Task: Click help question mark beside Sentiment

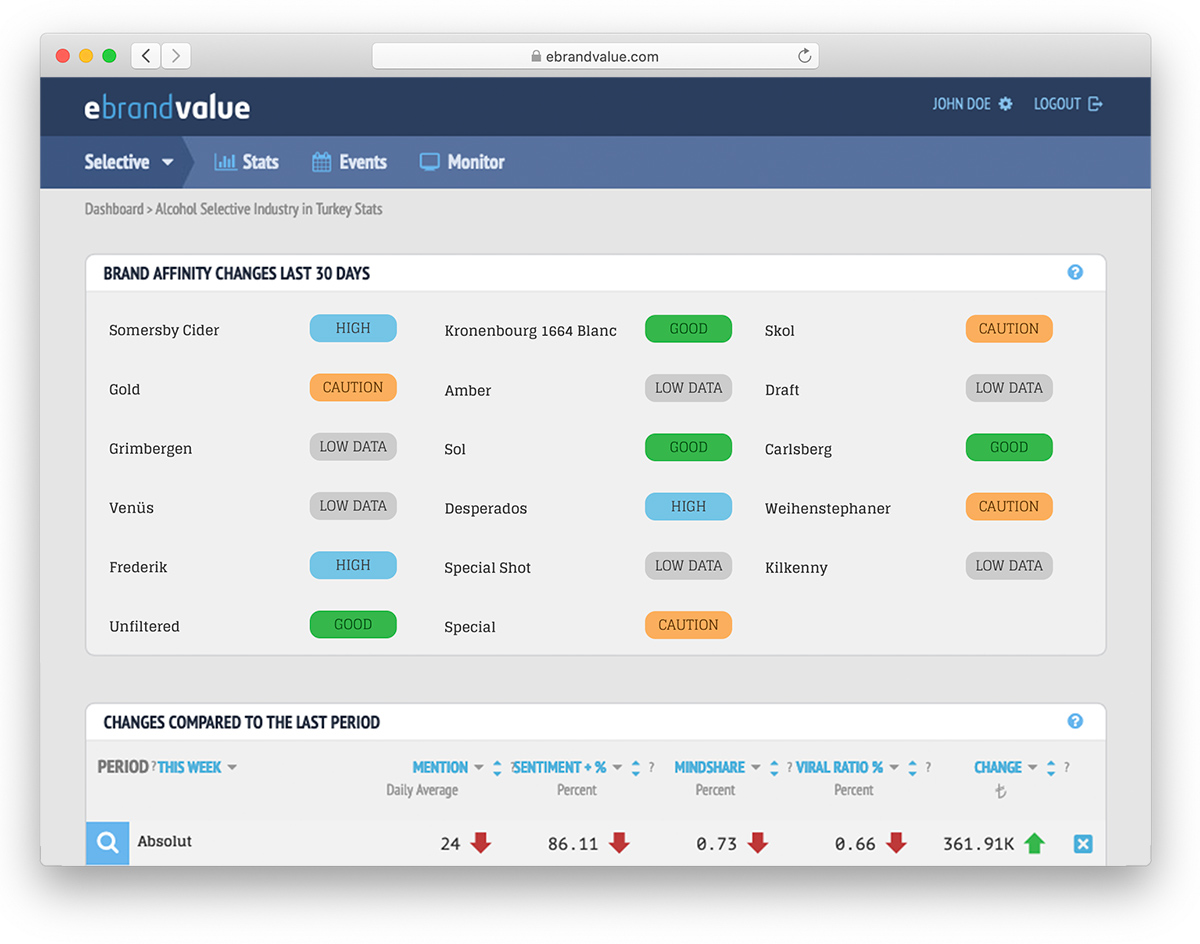Action: pyautogui.click(x=651, y=768)
